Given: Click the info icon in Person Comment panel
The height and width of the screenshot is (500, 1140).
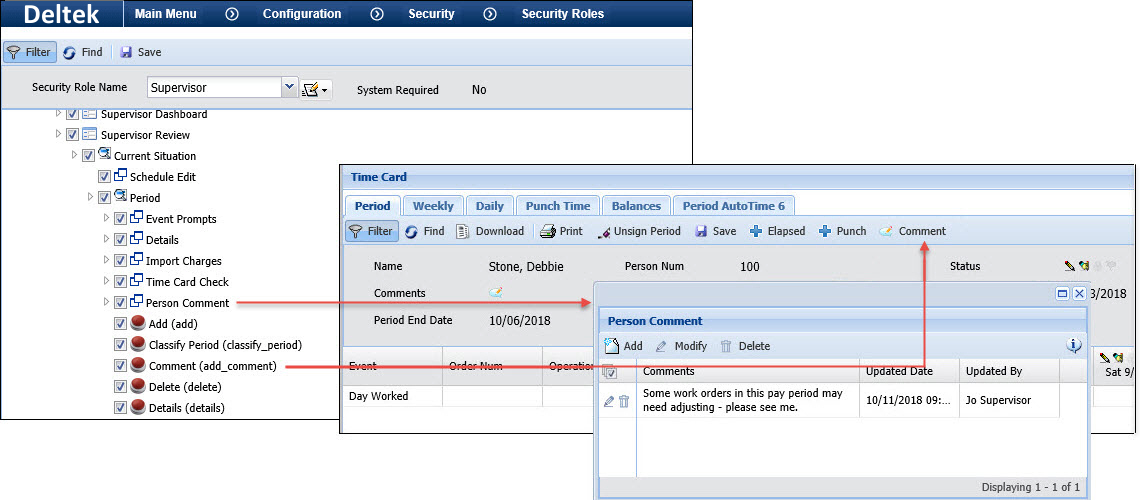Looking at the screenshot, I should coord(1075,345).
